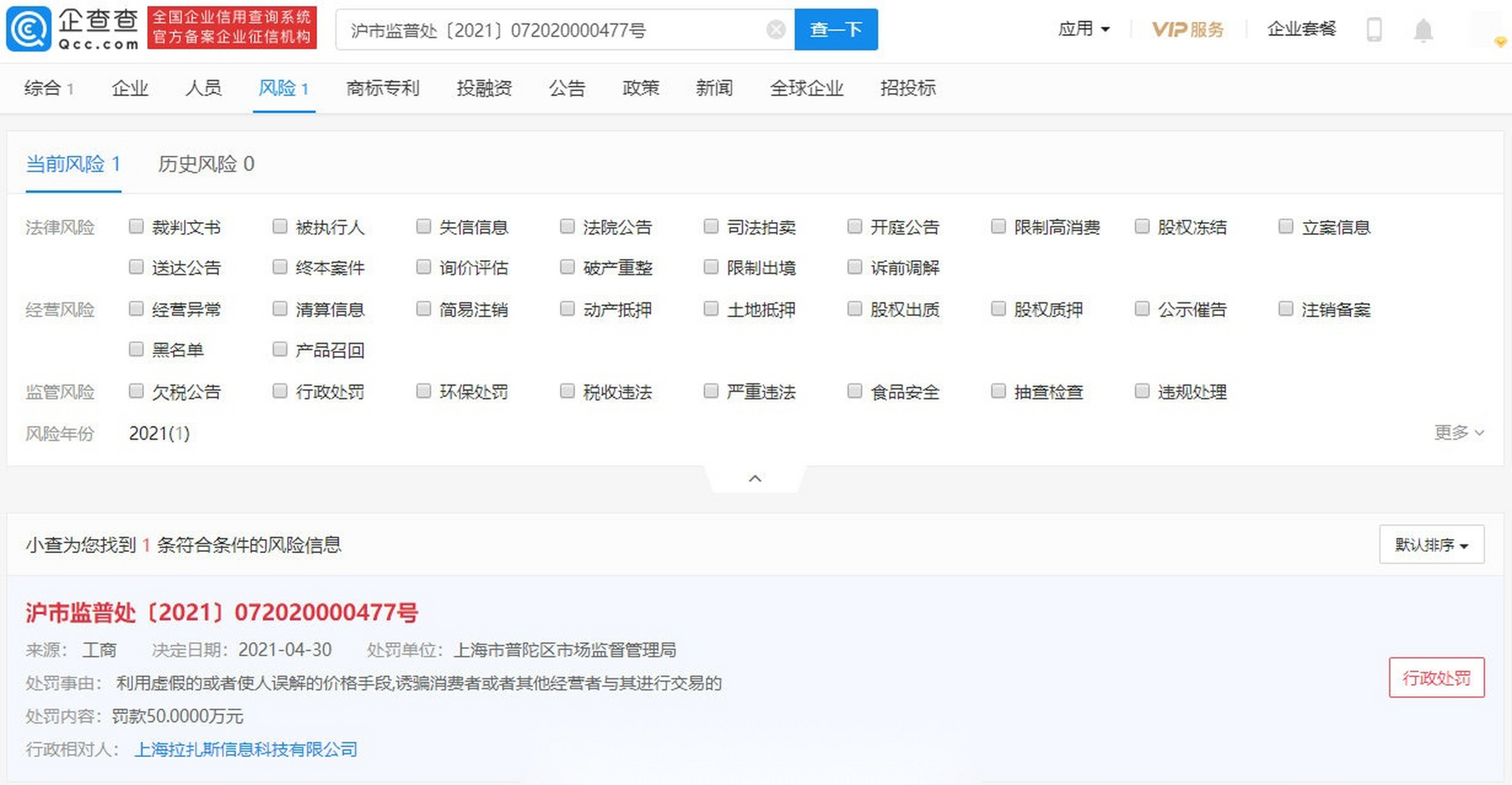This screenshot has height=785, width=1512.
Task: Check the 询价评估 checkbox
Action: tap(424, 267)
